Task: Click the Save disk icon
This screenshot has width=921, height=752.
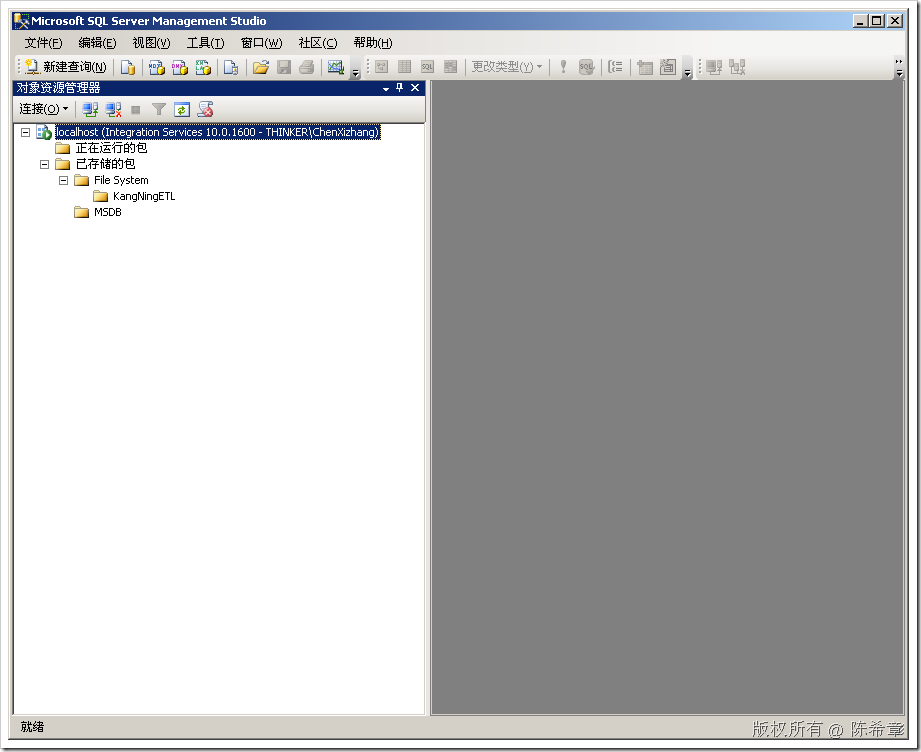Action: (x=284, y=67)
